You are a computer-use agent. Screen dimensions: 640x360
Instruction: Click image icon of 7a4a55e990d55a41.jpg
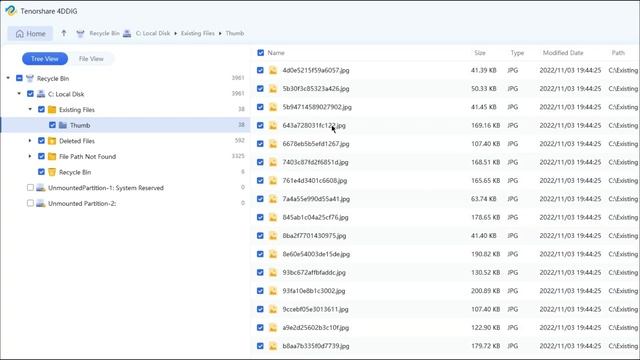coord(273,199)
